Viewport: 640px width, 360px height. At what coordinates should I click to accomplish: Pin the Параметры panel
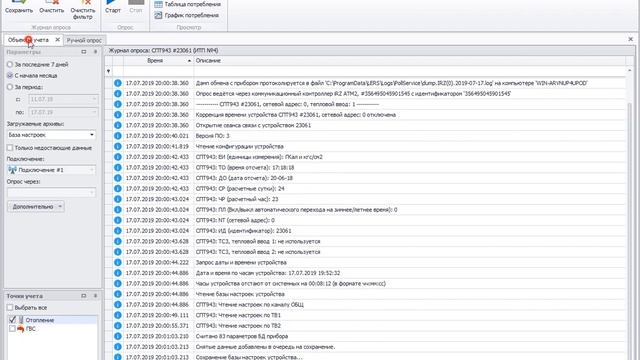(96, 52)
